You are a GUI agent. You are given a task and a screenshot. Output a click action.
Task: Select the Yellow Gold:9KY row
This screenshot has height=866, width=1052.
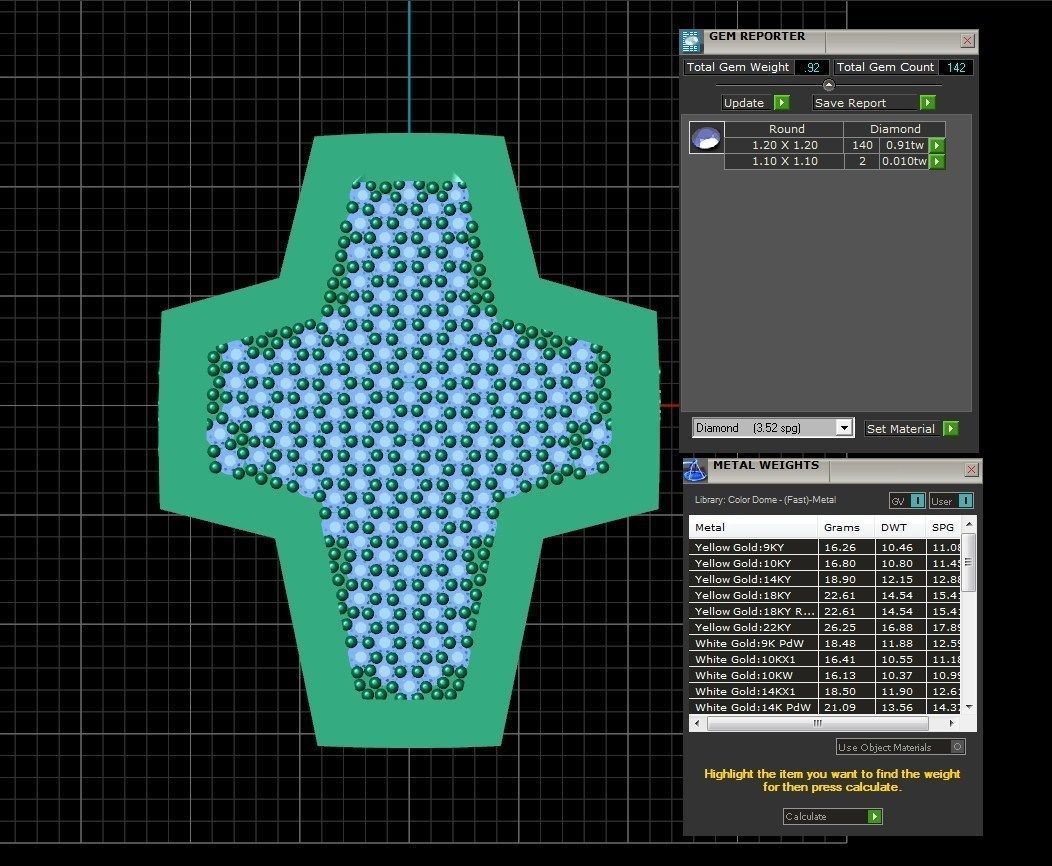825,547
